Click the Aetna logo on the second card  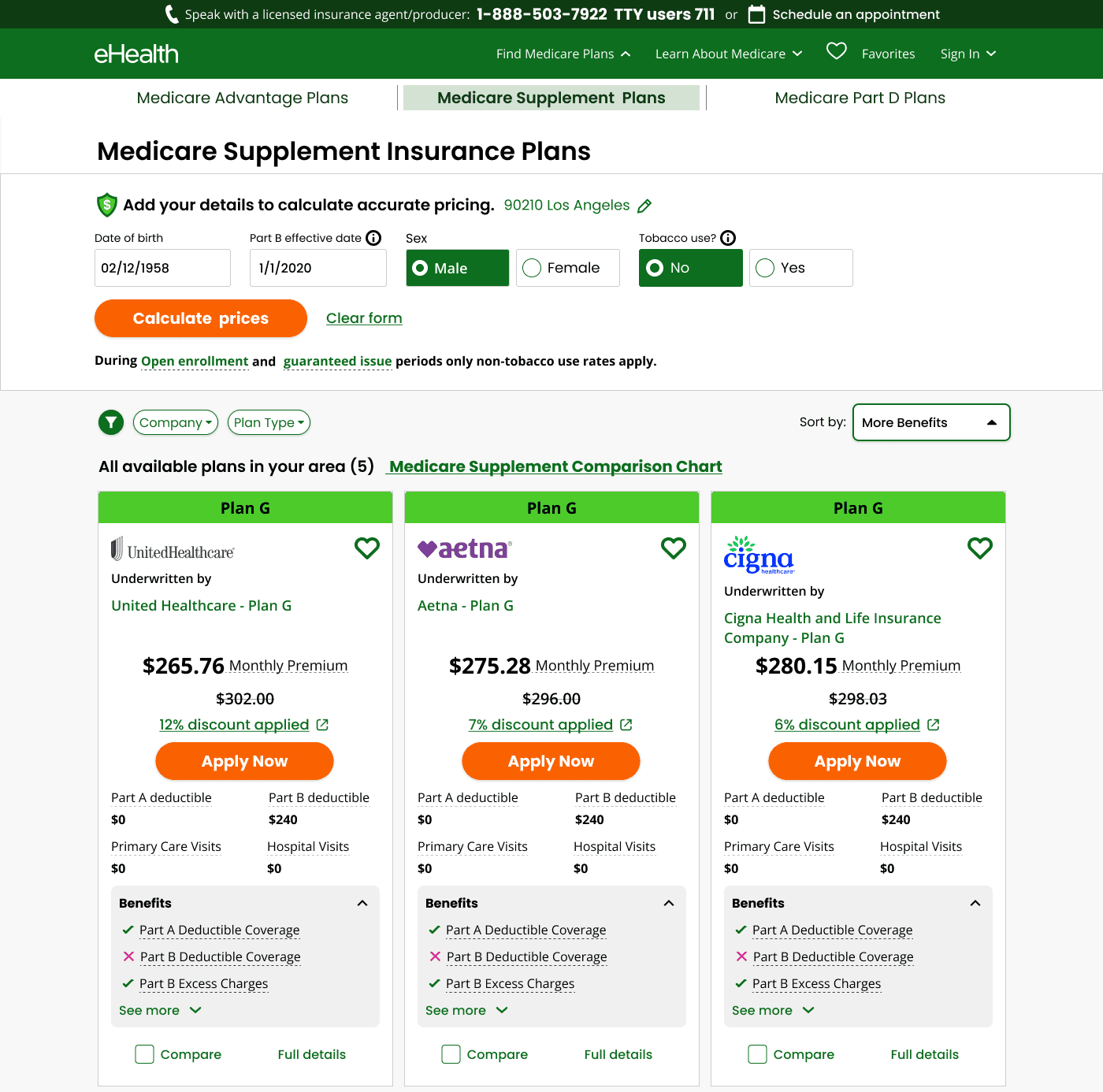[465, 548]
